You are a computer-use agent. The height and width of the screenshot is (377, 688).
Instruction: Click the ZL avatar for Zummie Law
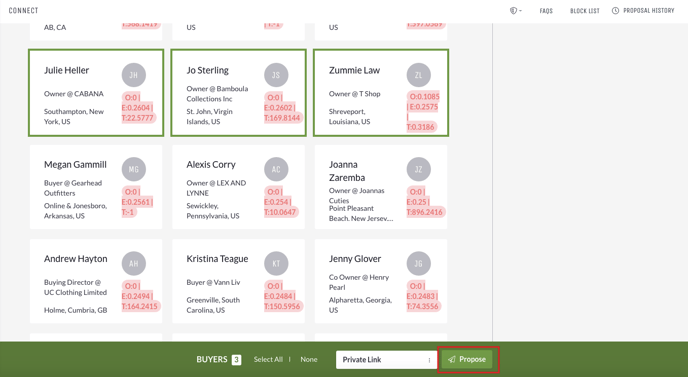tap(419, 75)
